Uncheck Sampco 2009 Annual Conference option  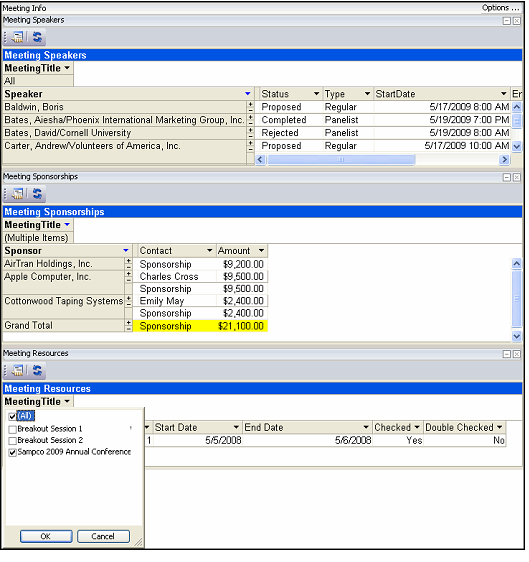pyautogui.click(x=12, y=452)
